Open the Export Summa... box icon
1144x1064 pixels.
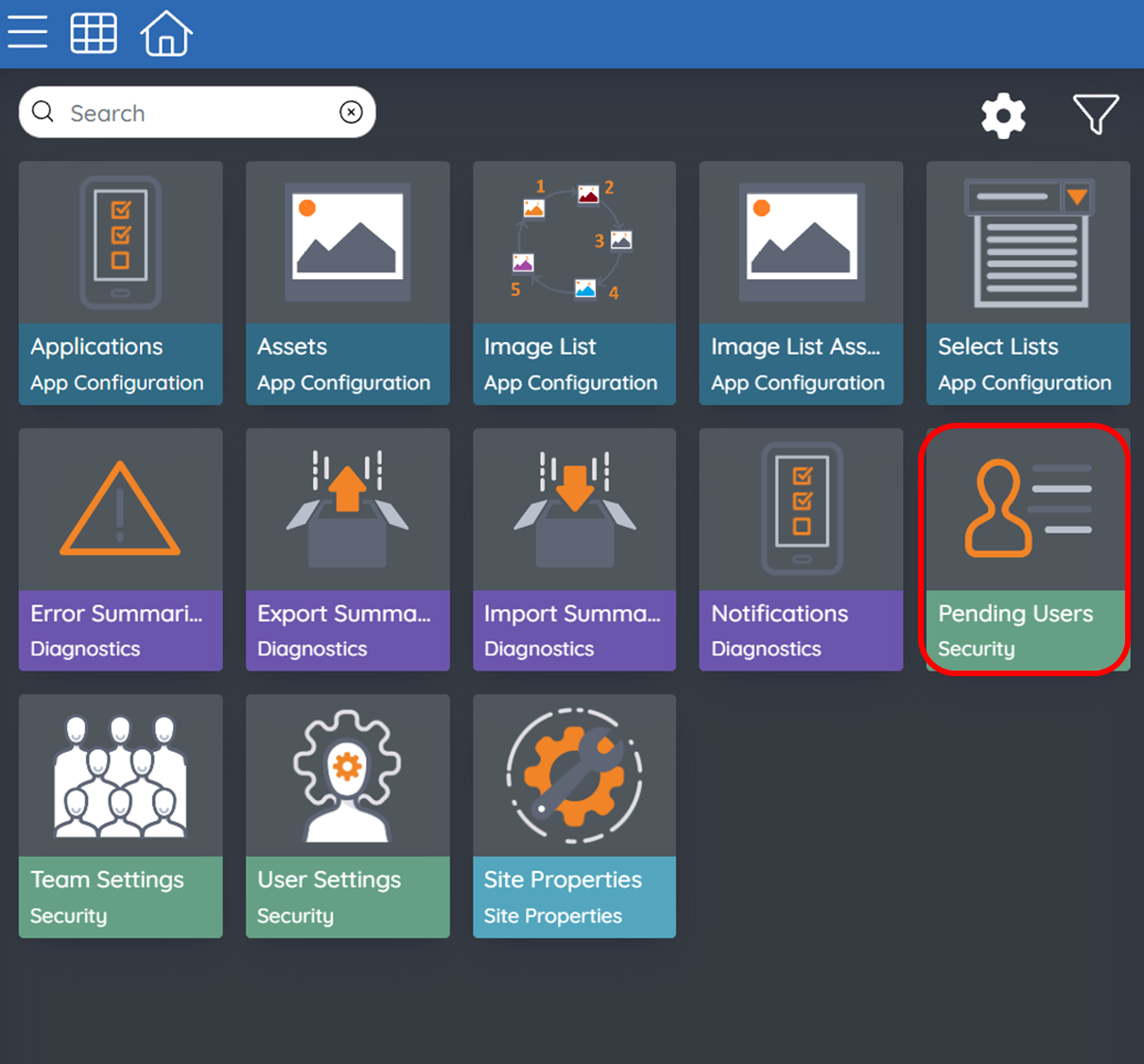[x=348, y=508]
